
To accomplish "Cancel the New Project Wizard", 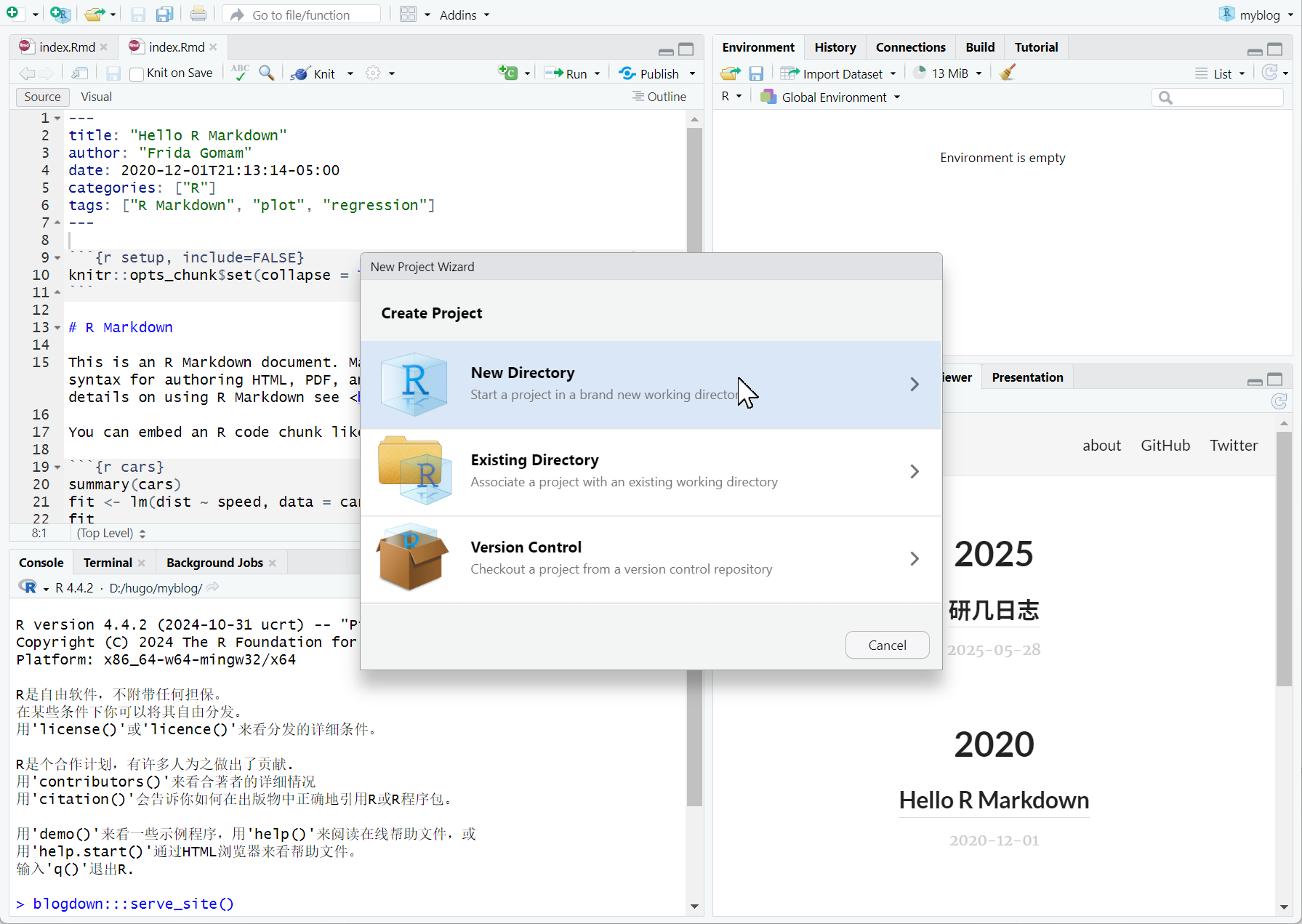I will [x=887, y=645].
